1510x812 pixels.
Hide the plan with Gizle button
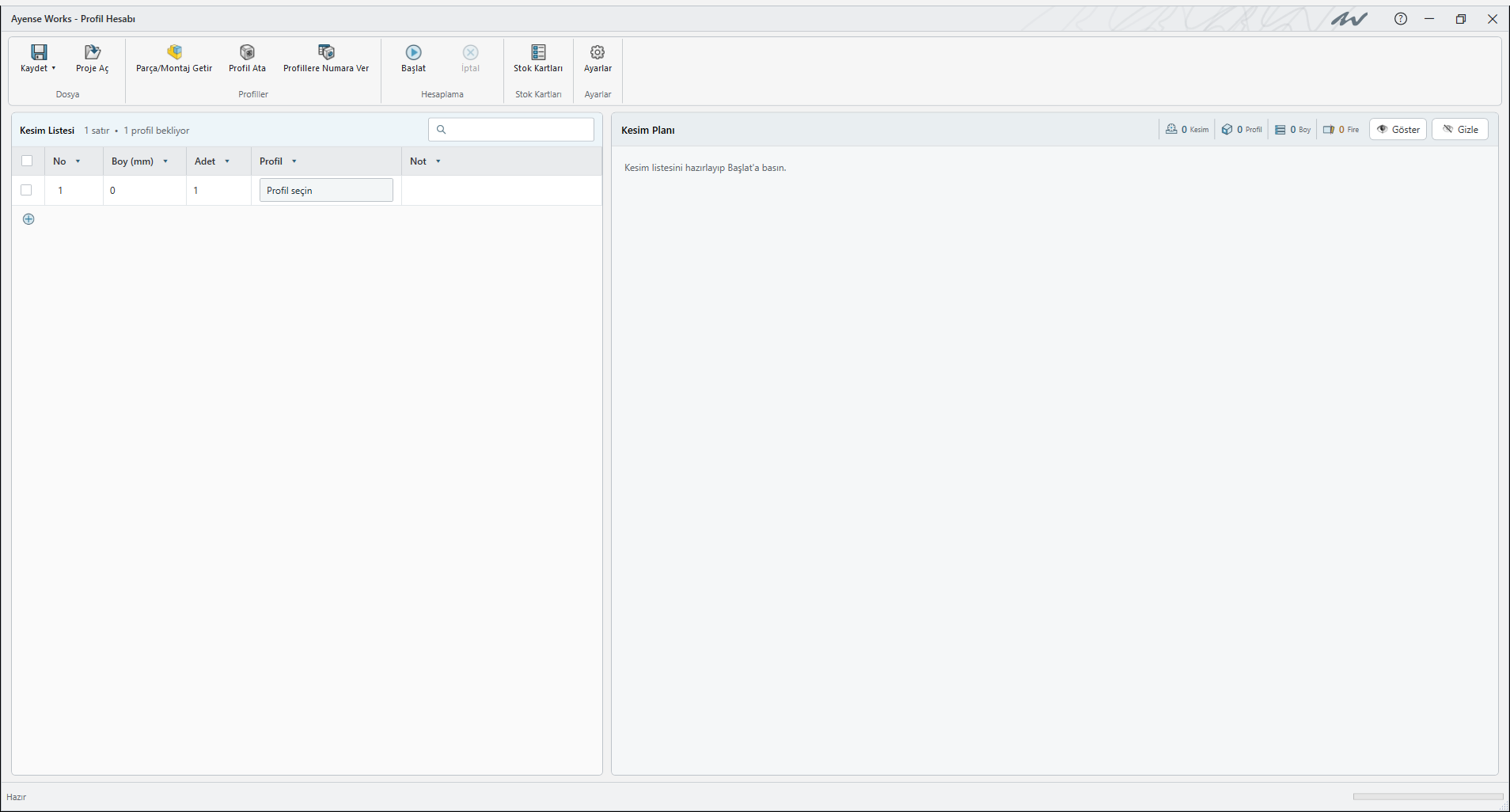tap(1460, 130)
